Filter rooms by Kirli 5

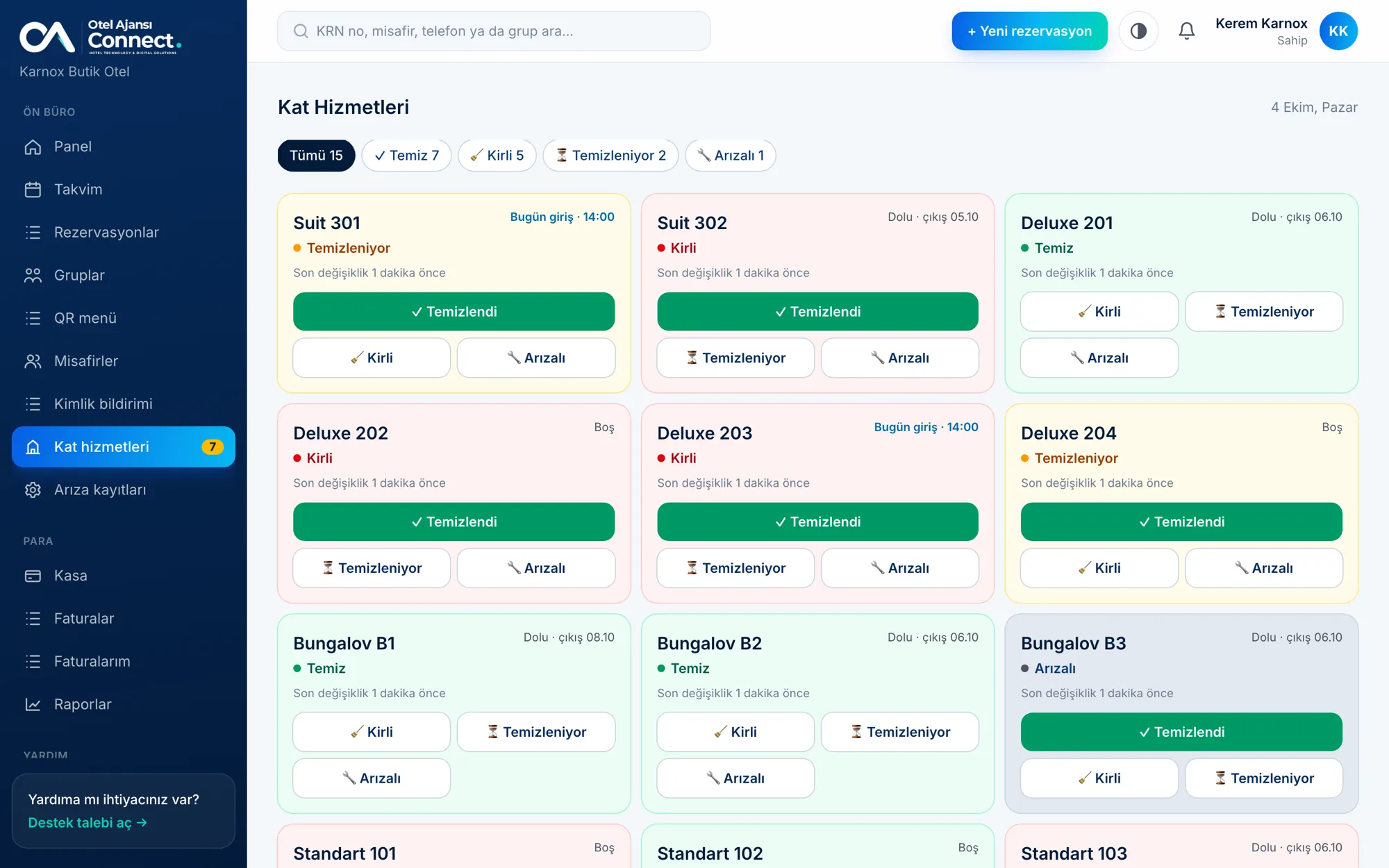coord(497,156)
